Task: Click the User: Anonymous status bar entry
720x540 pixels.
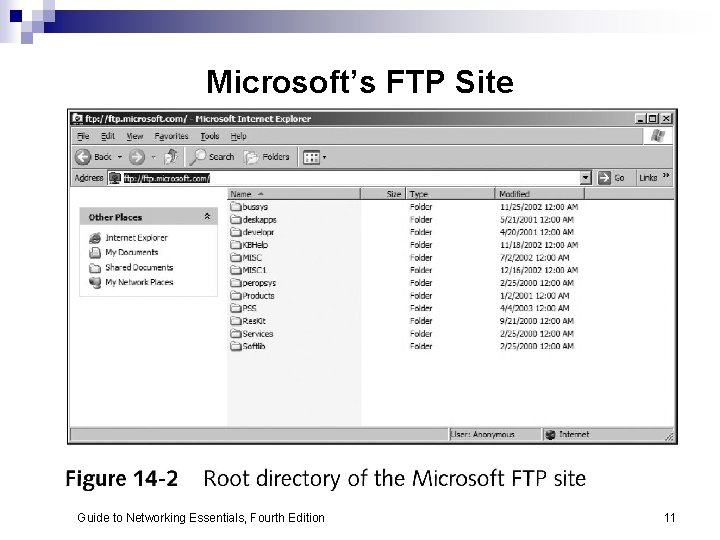Action: (482, 434)
